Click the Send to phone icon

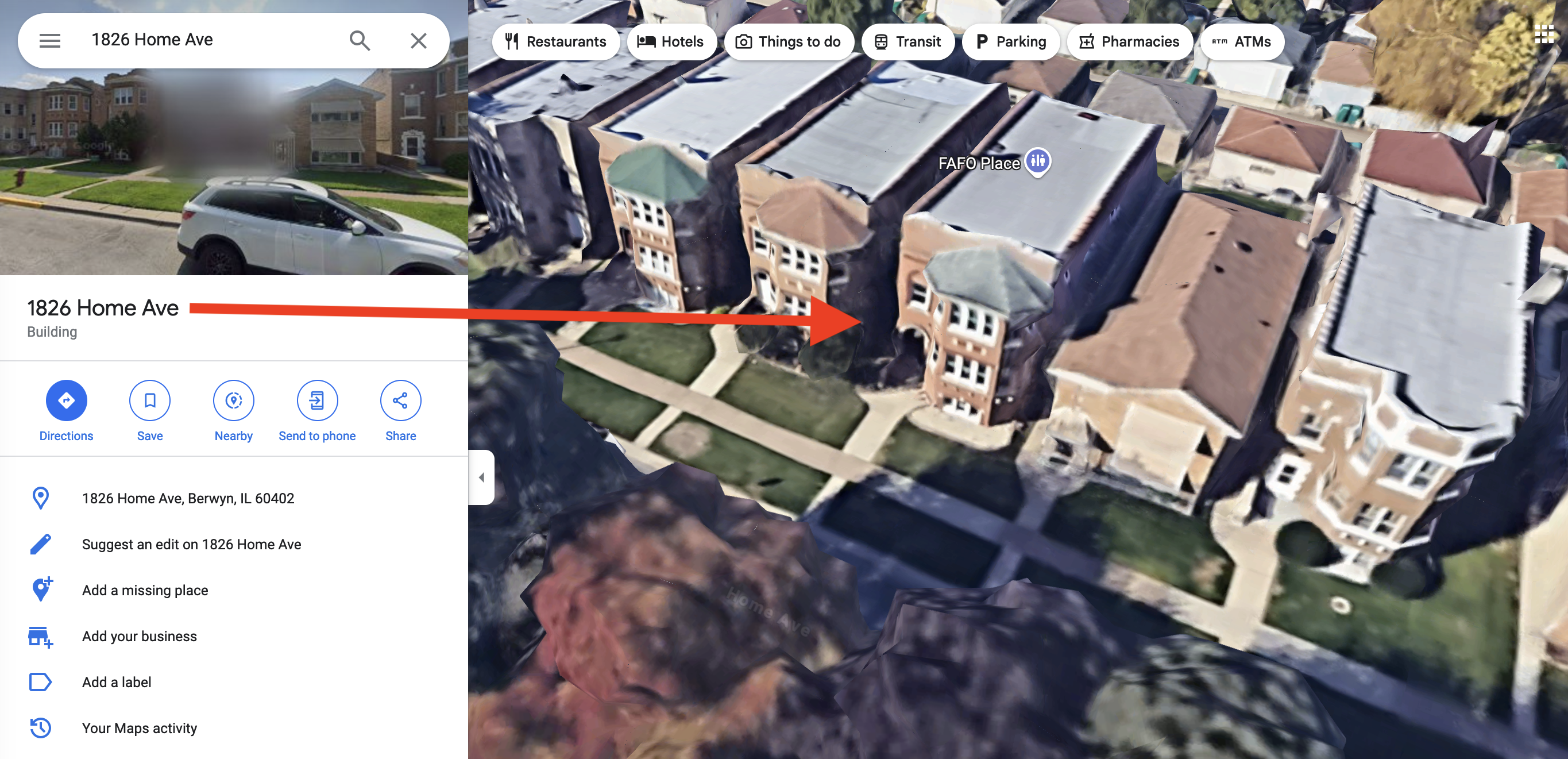click(x=317, y=400)
